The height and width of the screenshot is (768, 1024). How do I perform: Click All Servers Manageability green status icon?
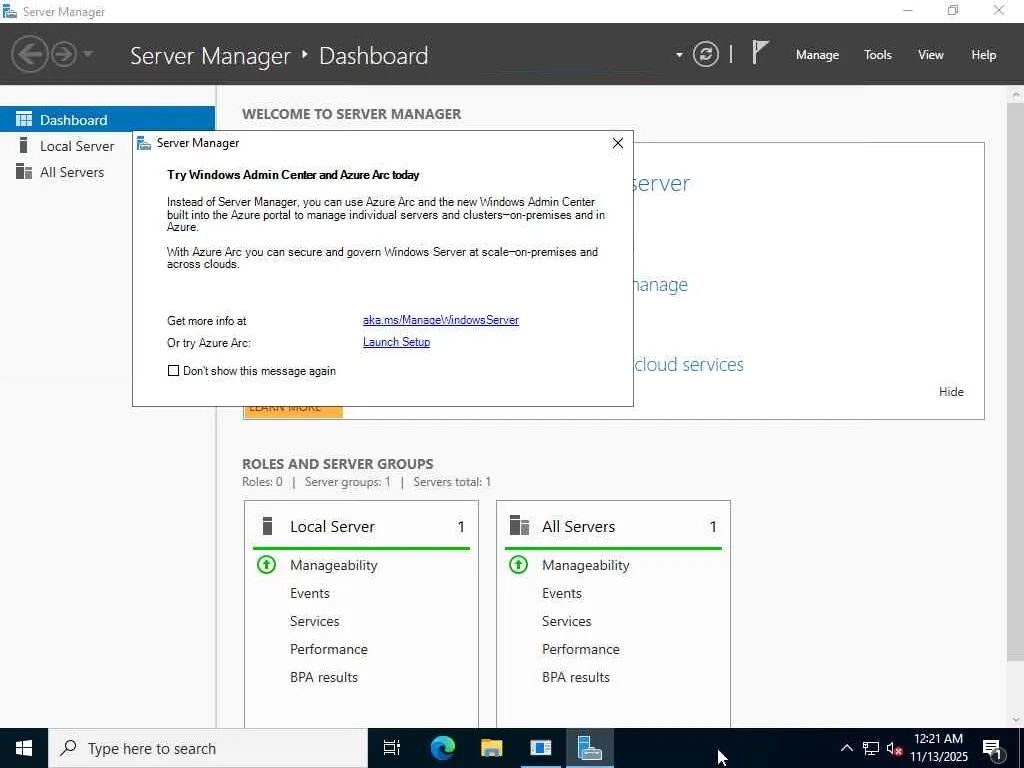pos(519,564)
